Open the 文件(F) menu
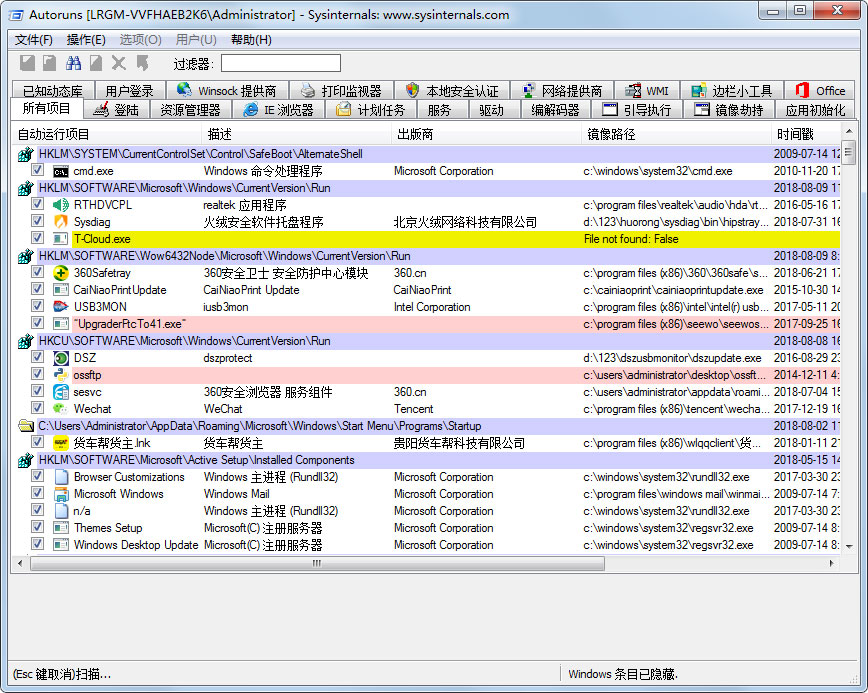Image resolution: width=868 pixels, height=693 pixels. pyautogui.click(x=34, y=40)
